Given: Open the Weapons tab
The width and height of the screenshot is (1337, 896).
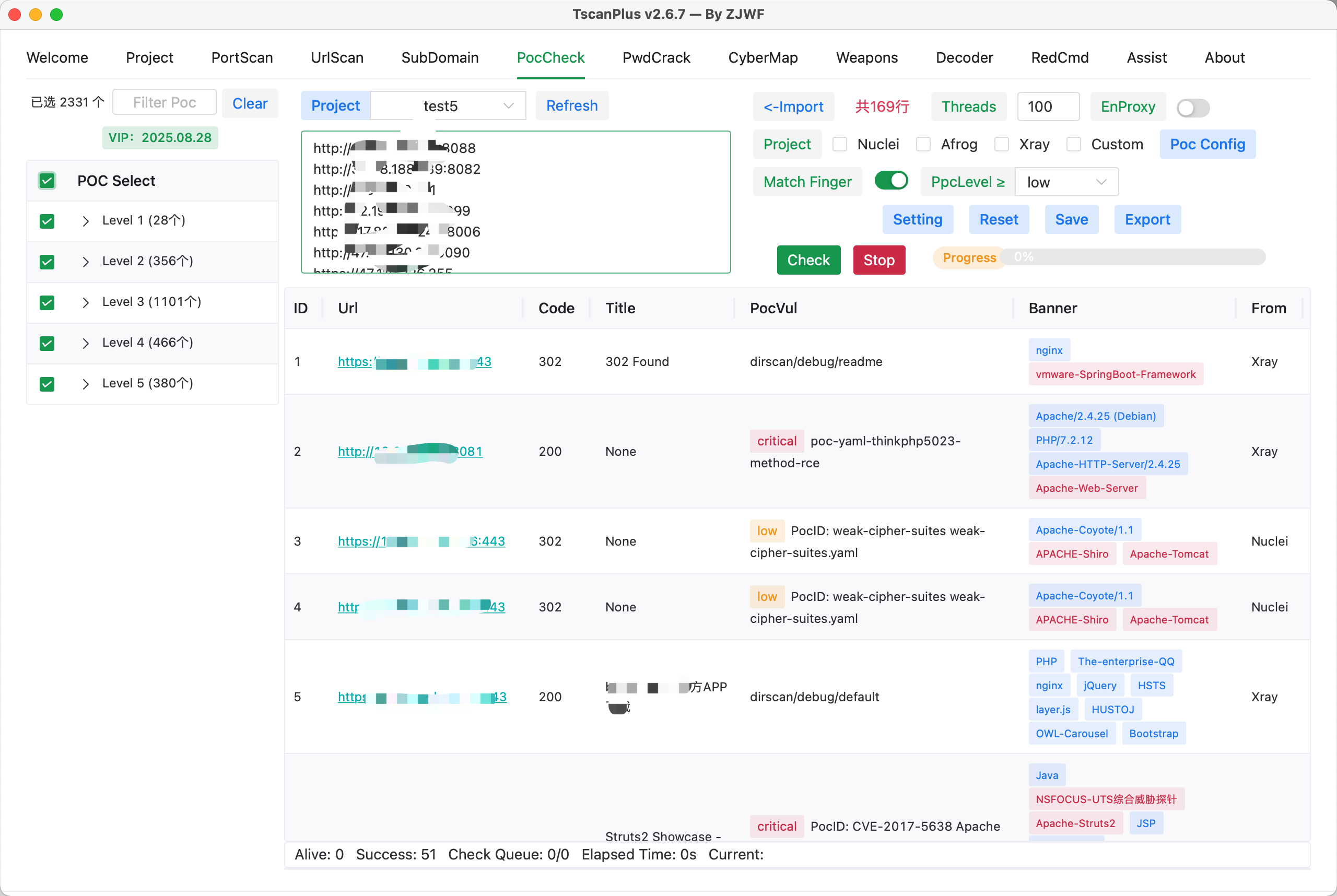Looking at the screenshot, I should (x=866, y=58).
